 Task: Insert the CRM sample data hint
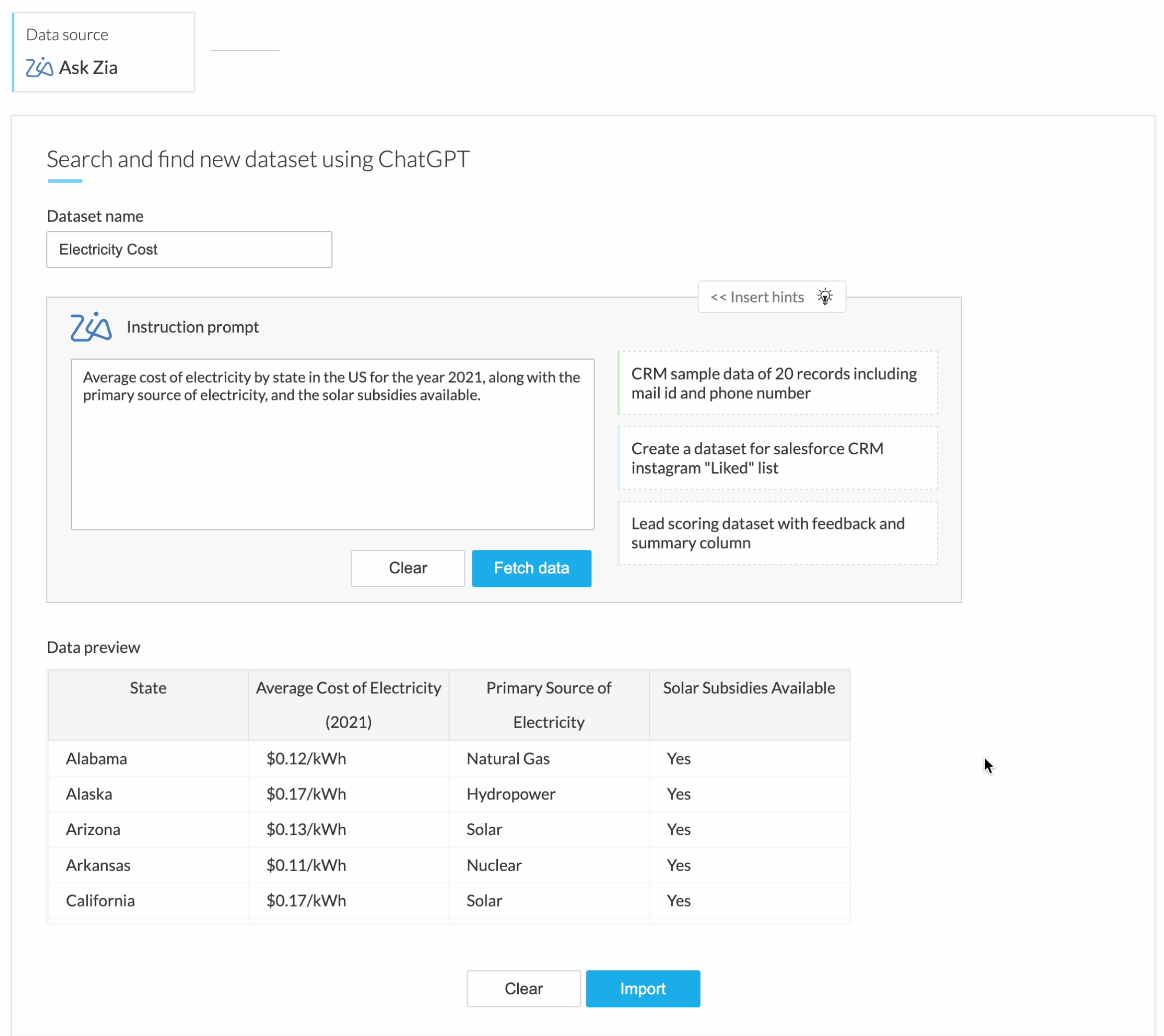(777, 383)
